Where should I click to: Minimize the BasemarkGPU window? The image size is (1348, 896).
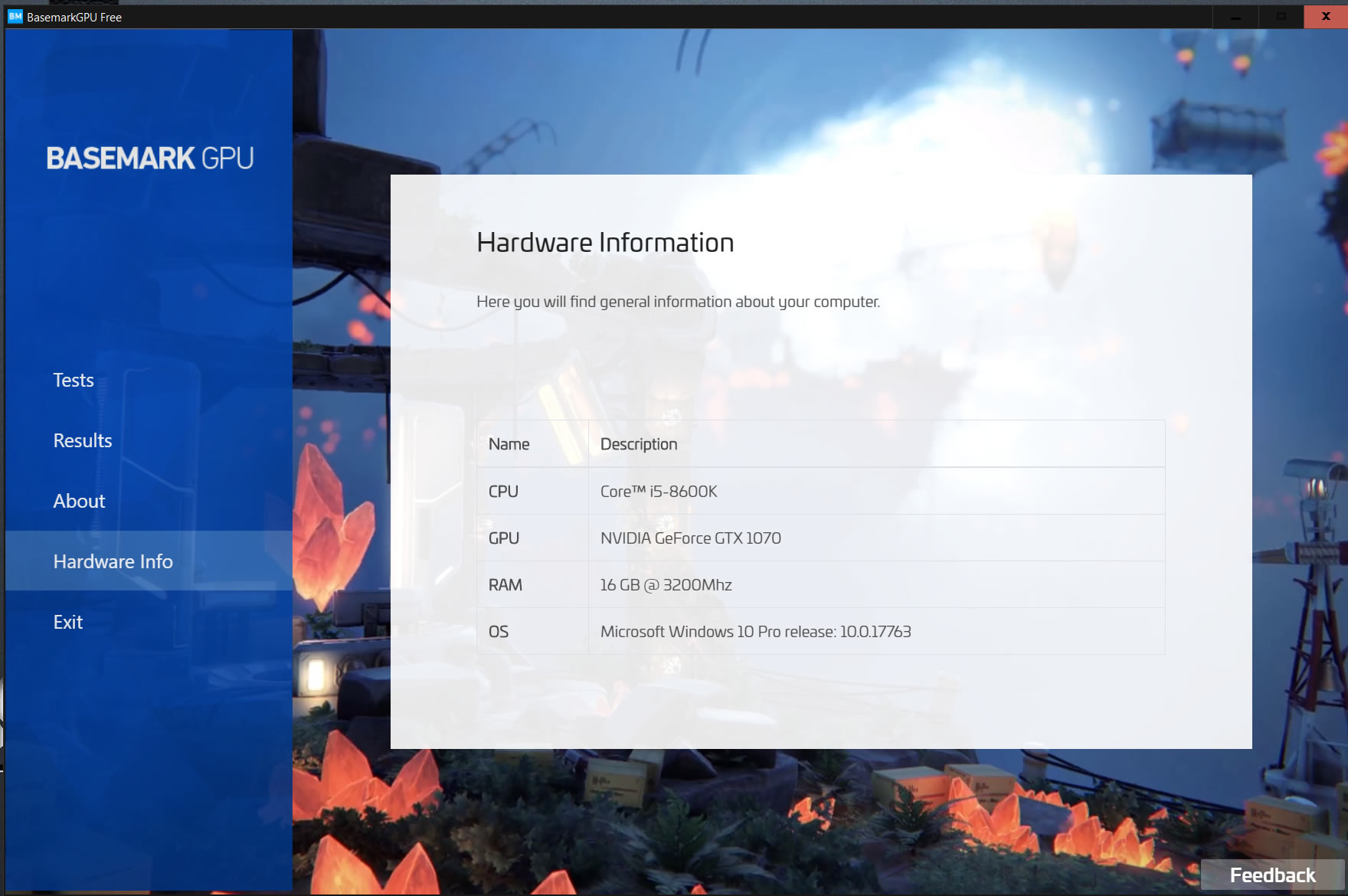(x=1236, y=17)
